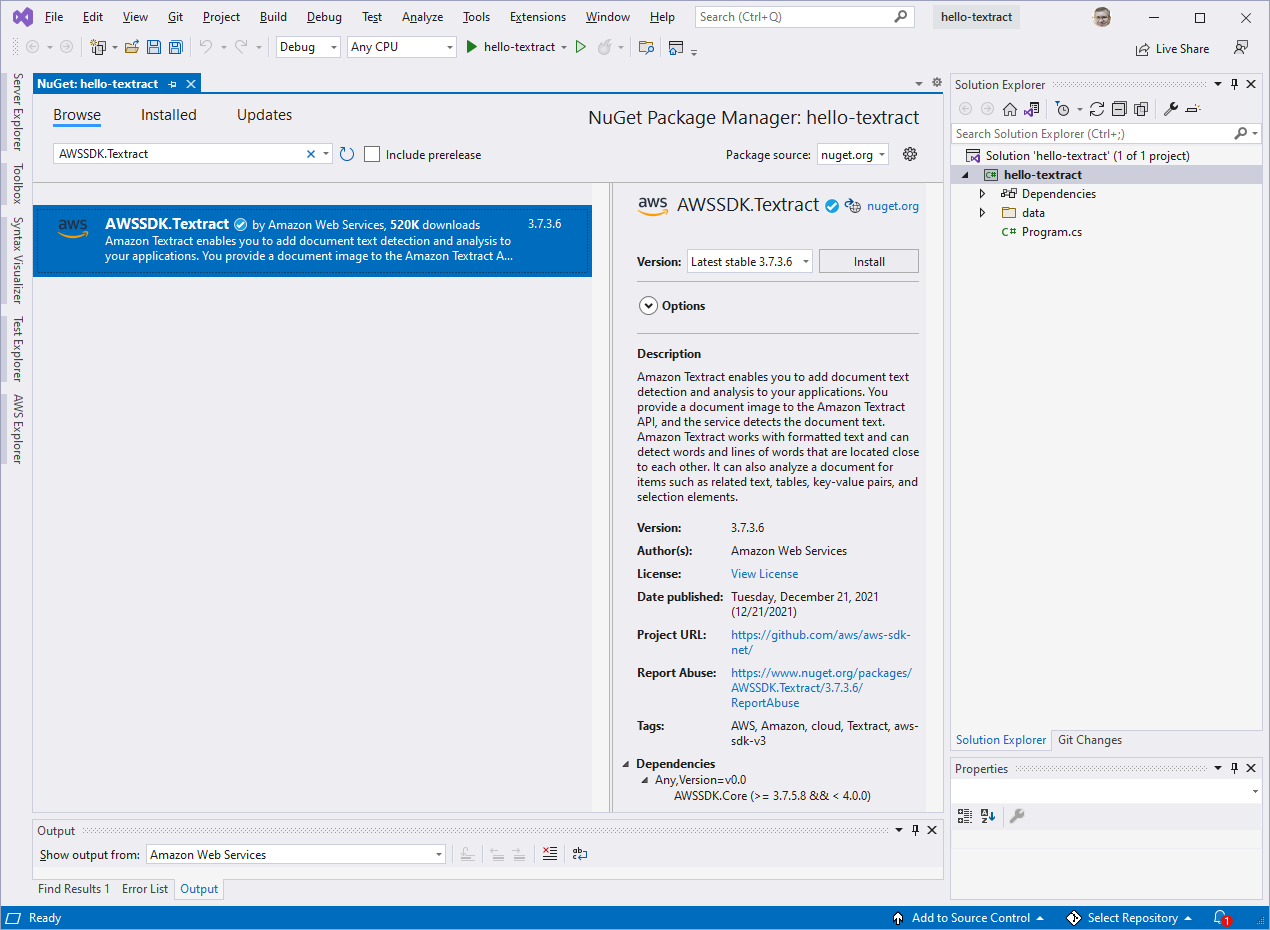Enable Include prerelease checkbox
This screenshot has height=930, width=1270.
click(372, 154)
